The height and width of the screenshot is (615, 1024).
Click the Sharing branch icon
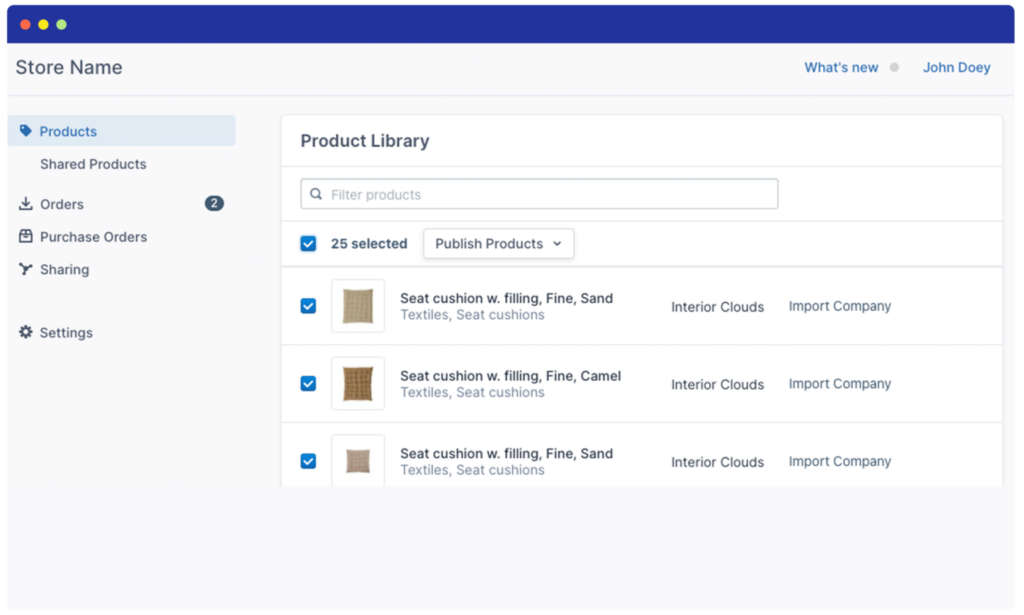pos(25,269)
